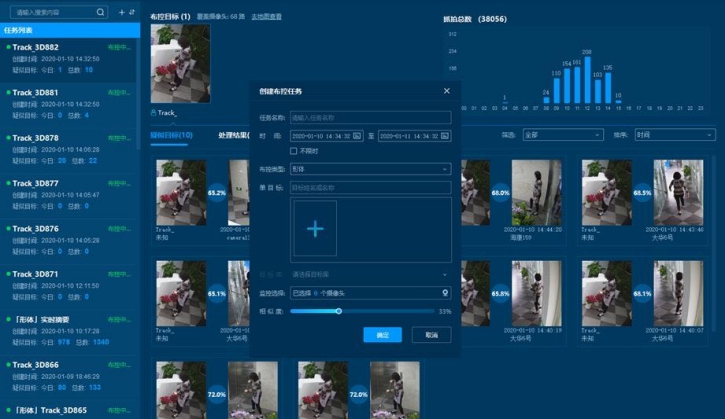725x419 pixels.
Task: Open the 排序 sort dropdown
Action: pyautogui.click(x=674, y=134)
